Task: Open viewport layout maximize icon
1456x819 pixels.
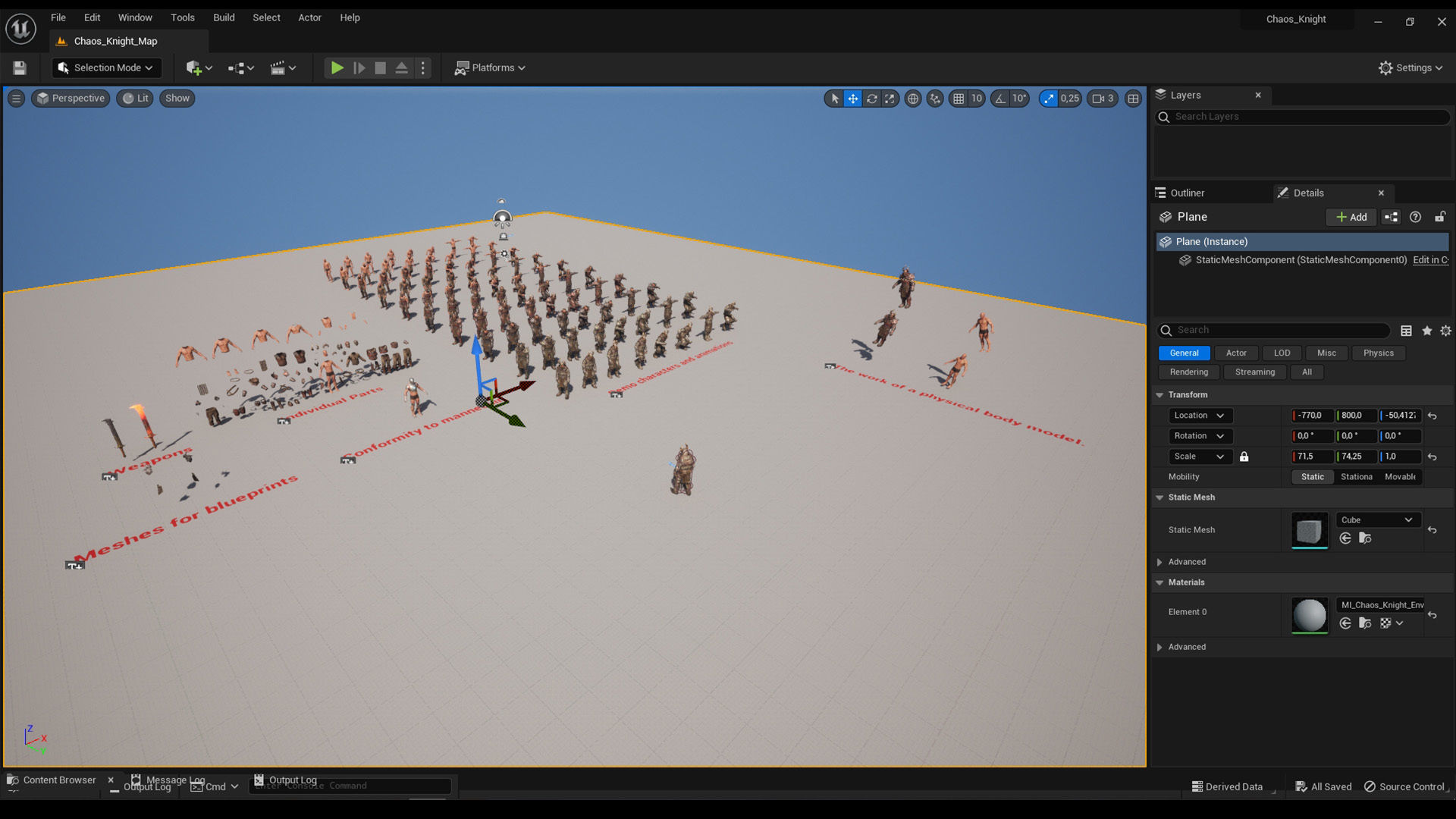Action: point(1133,98)
